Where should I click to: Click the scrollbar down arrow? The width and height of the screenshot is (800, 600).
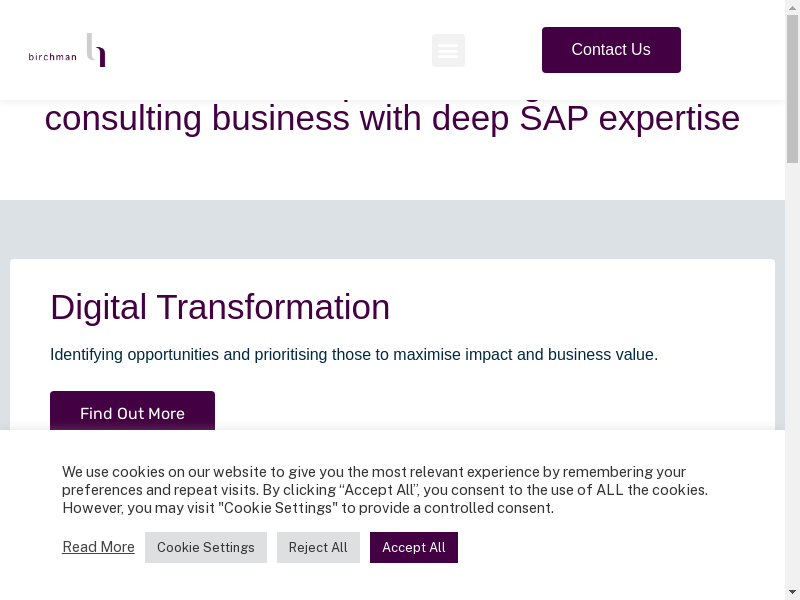click(792, 592)
